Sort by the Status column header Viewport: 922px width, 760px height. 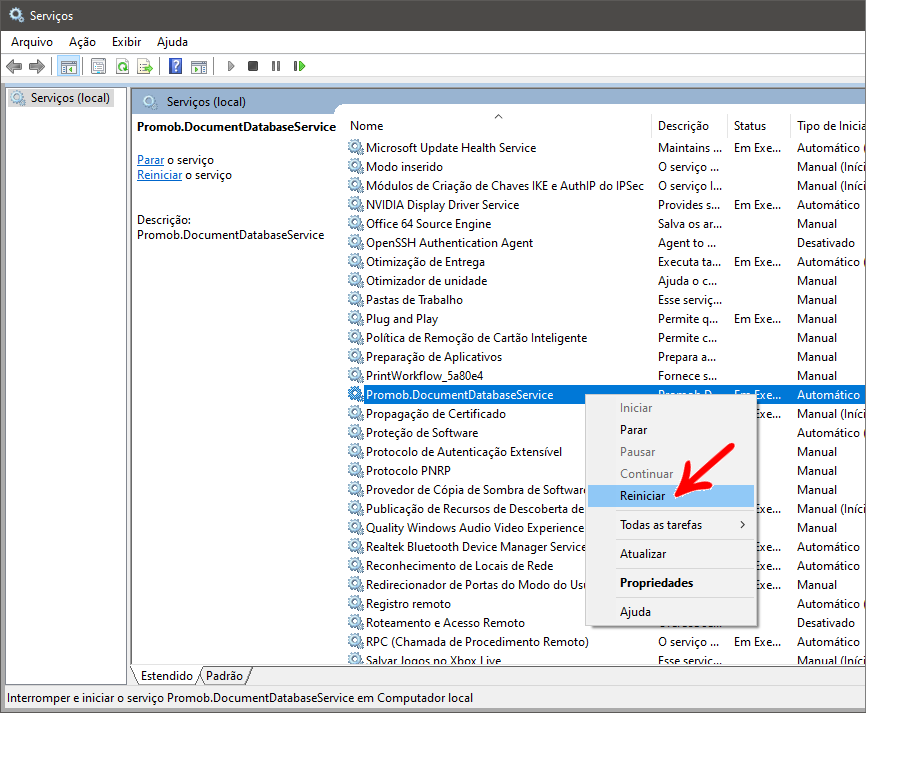point(759,126)
